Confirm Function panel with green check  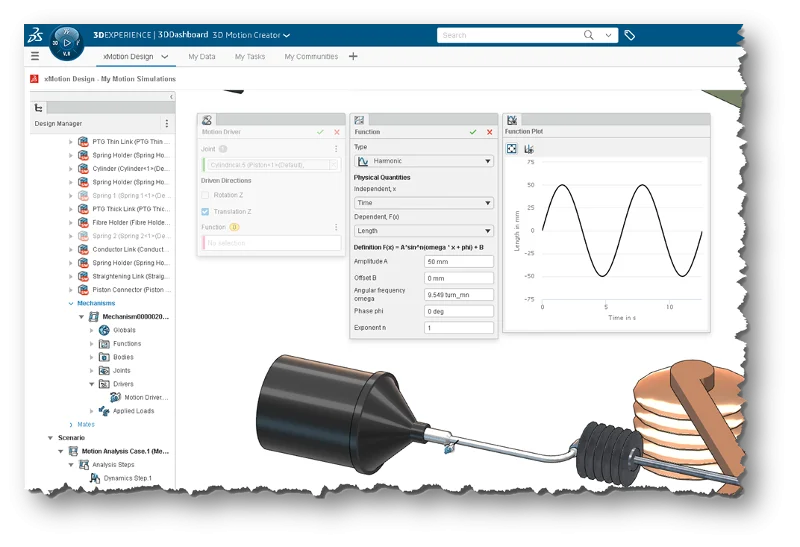pos(473,132)
